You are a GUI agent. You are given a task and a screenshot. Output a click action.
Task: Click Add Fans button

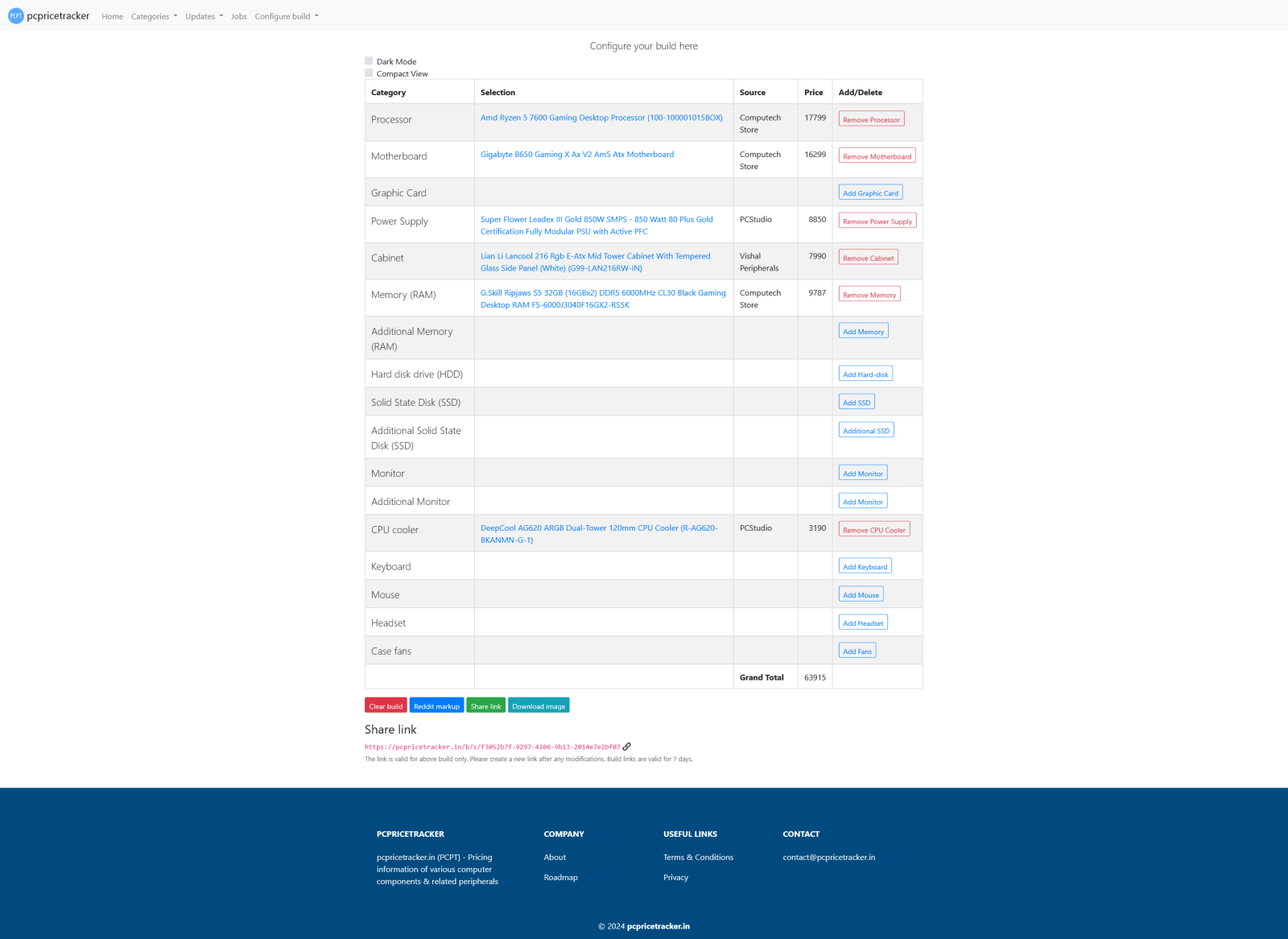click(857, 651)
